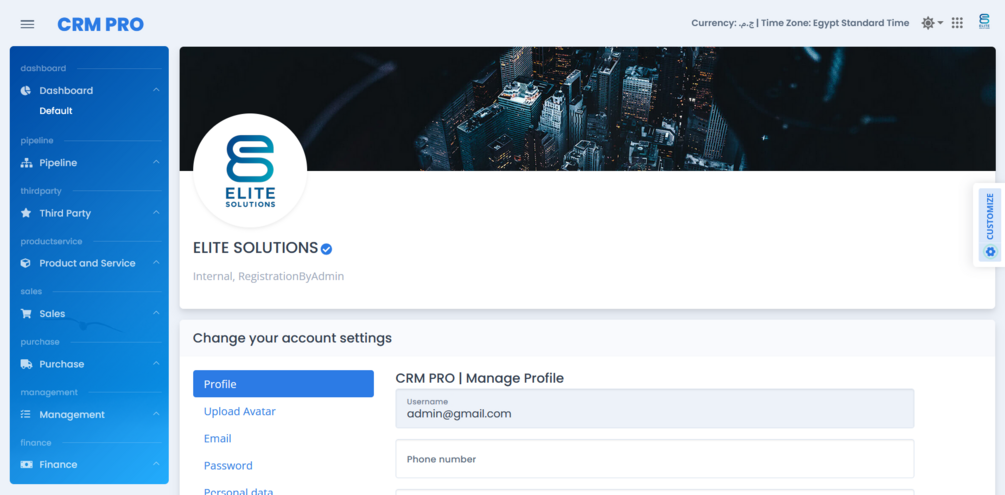The width and height of the screenshot is (1005, 495).
Task: Click the Product and Service box icon
Action: tap(26, 263)
